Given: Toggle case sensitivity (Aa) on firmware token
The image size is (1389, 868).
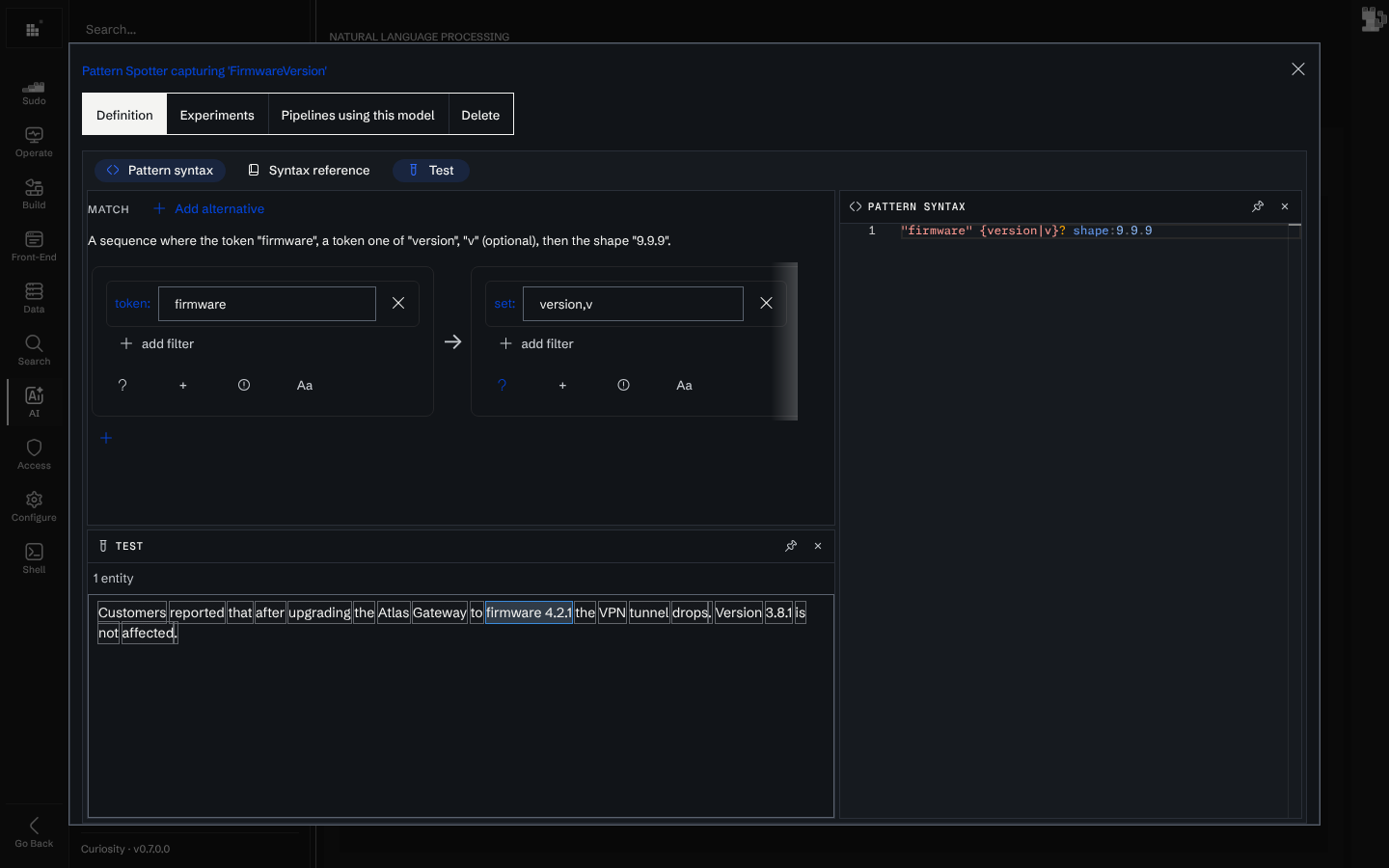Looking at the screenshot, I should point(305,385).
